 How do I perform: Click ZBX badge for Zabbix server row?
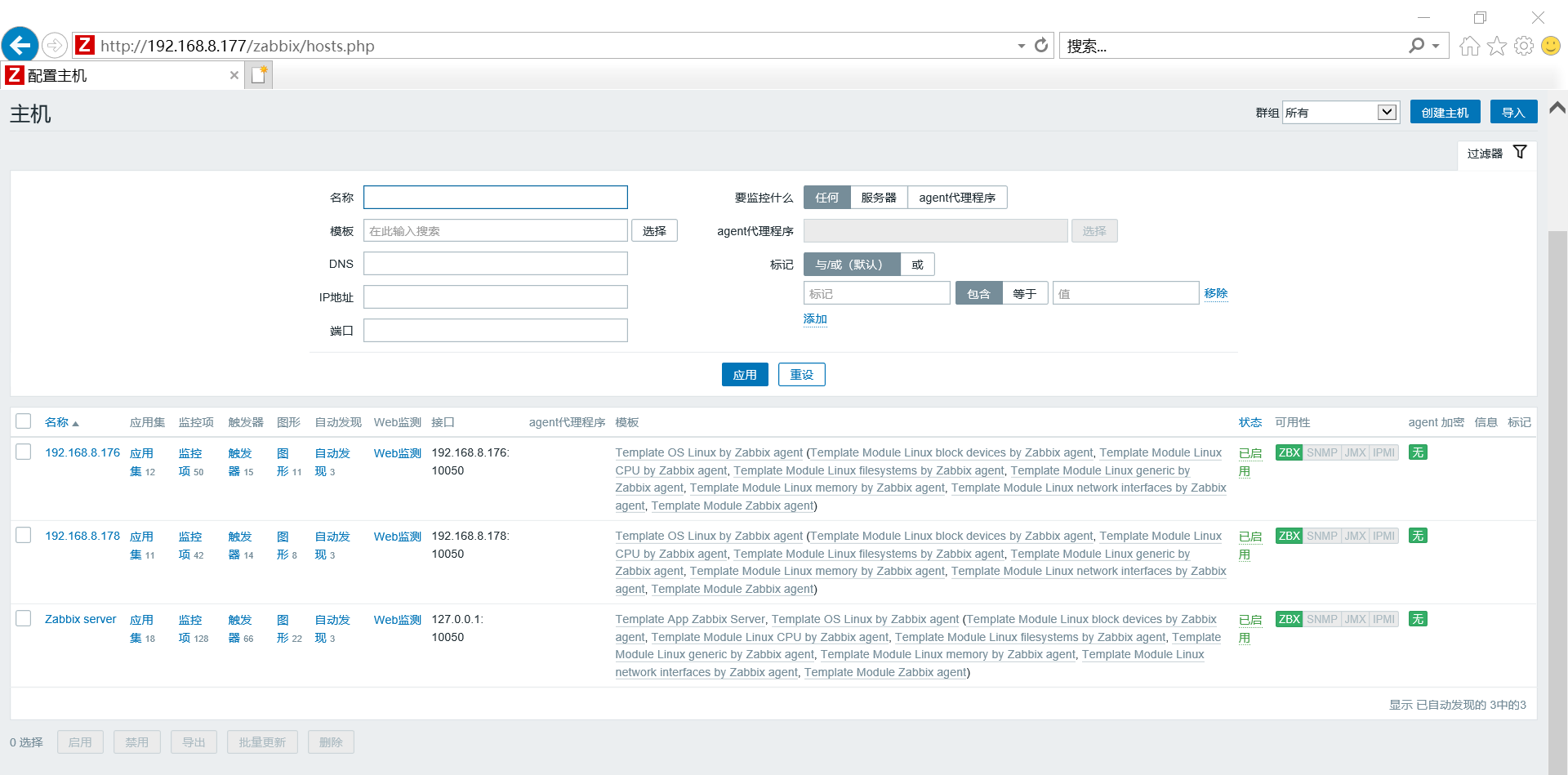click(1289, 619)
